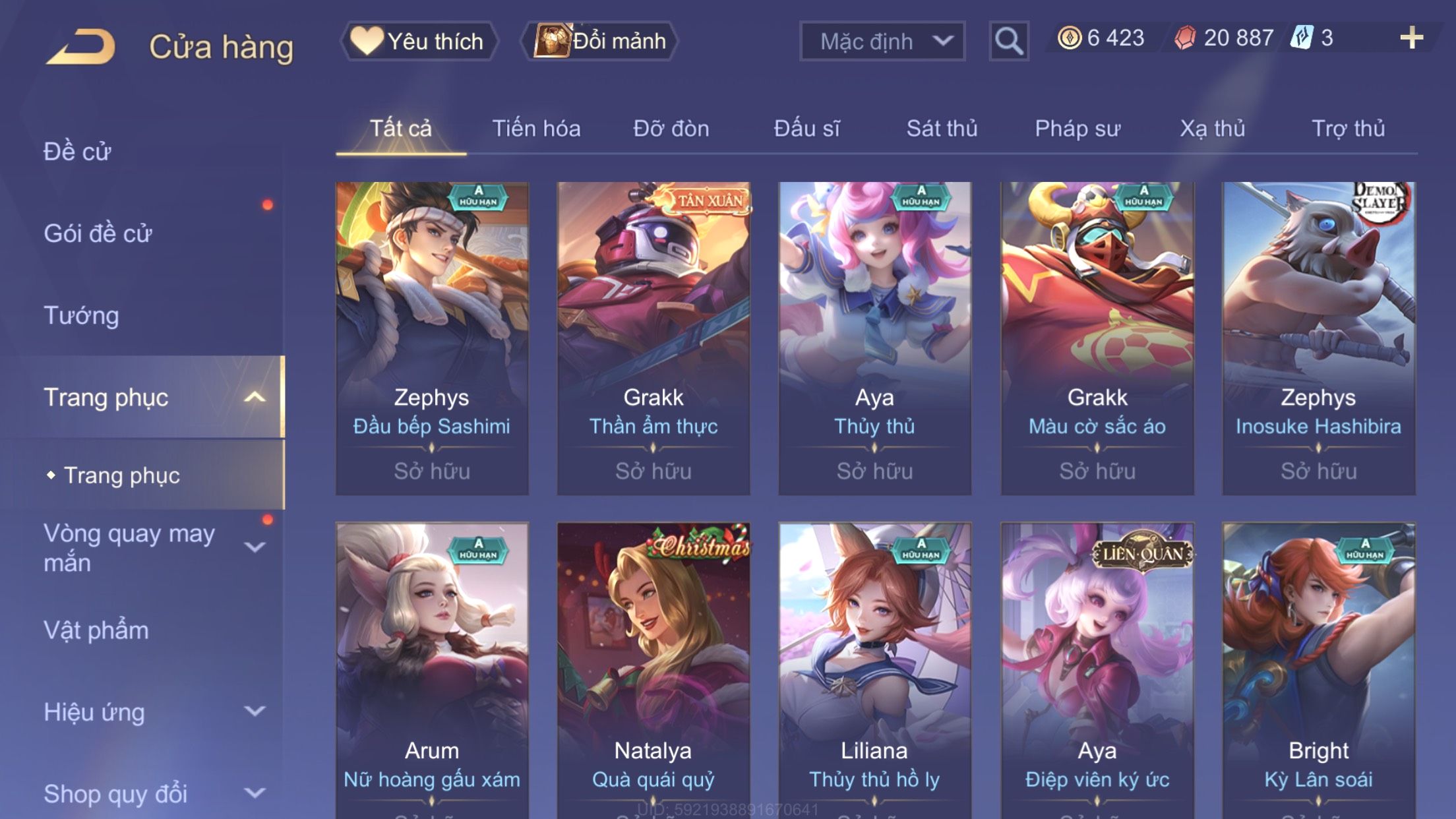Switch to the Sát thủ tab
Viewport: 1456px width, 819px height.
click(942, 128)
